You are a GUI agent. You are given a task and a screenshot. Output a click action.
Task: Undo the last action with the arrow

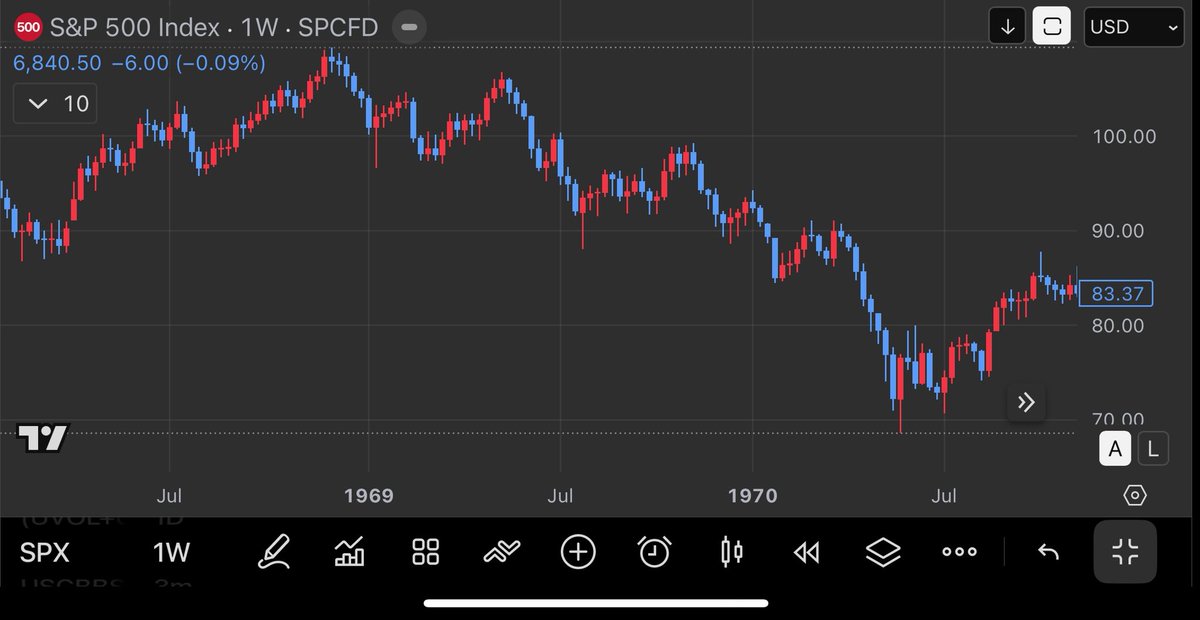click(1048, 551)
